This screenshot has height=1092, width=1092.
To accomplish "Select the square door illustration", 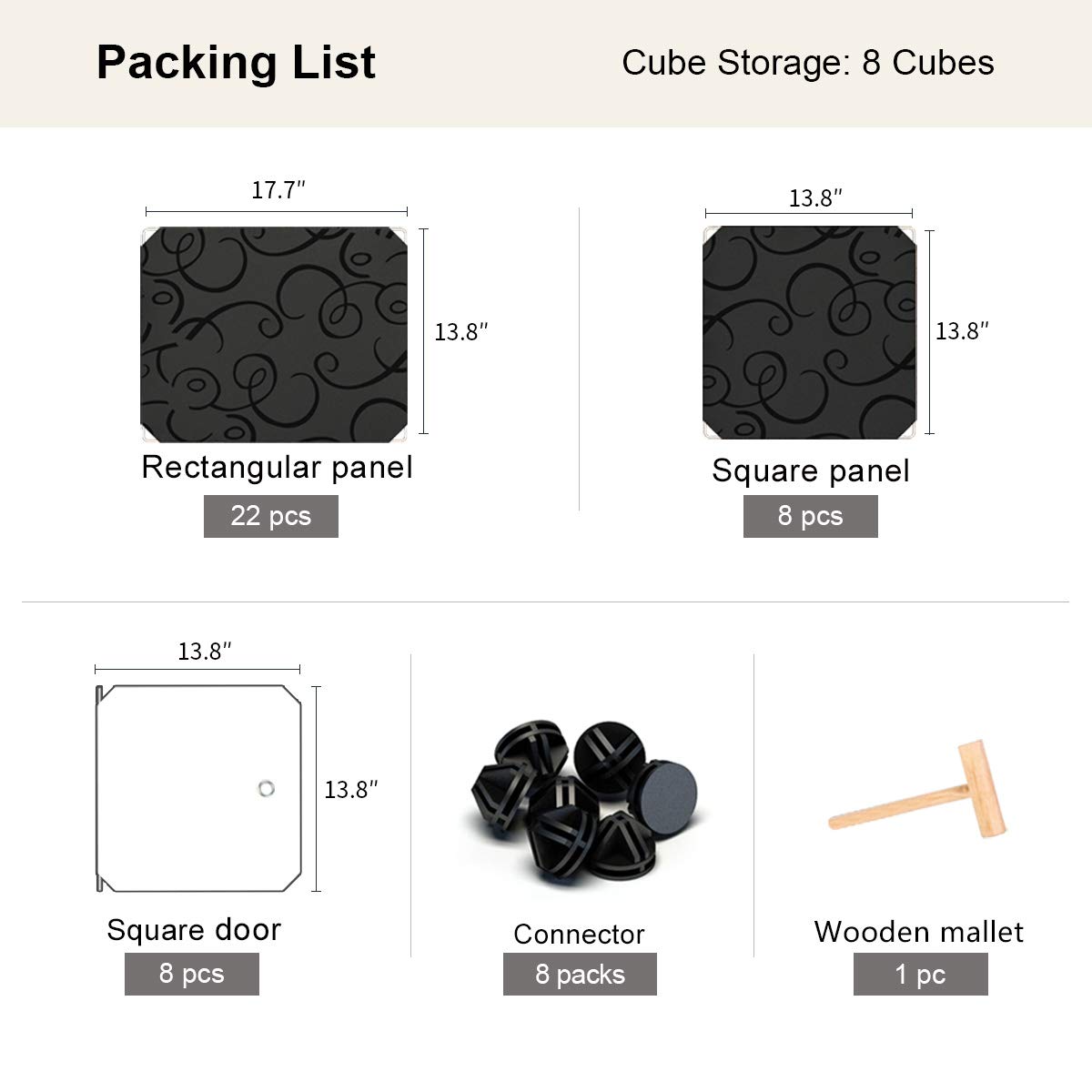I will [198, 788].
